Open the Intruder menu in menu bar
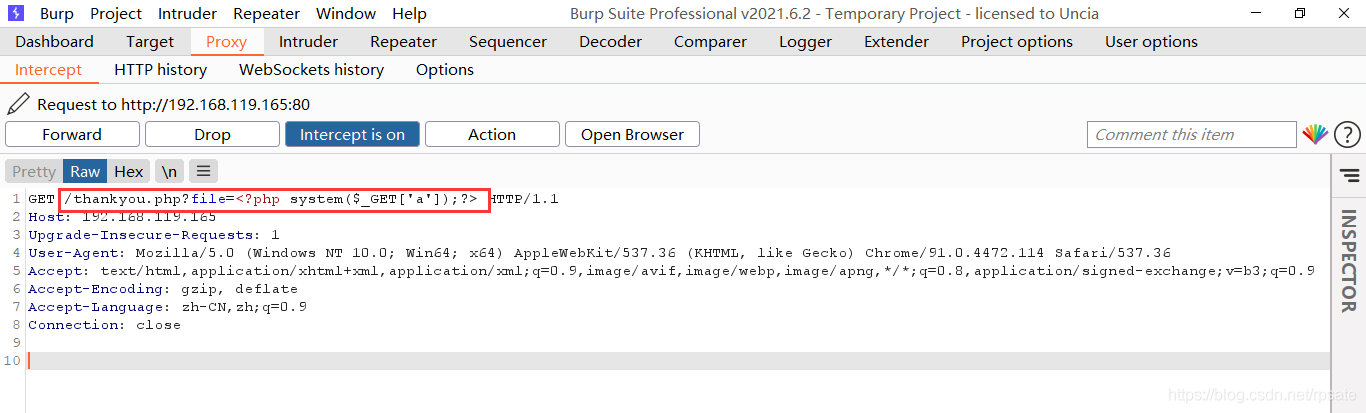This screenshot has height=413, width=1366. point(188,13)
